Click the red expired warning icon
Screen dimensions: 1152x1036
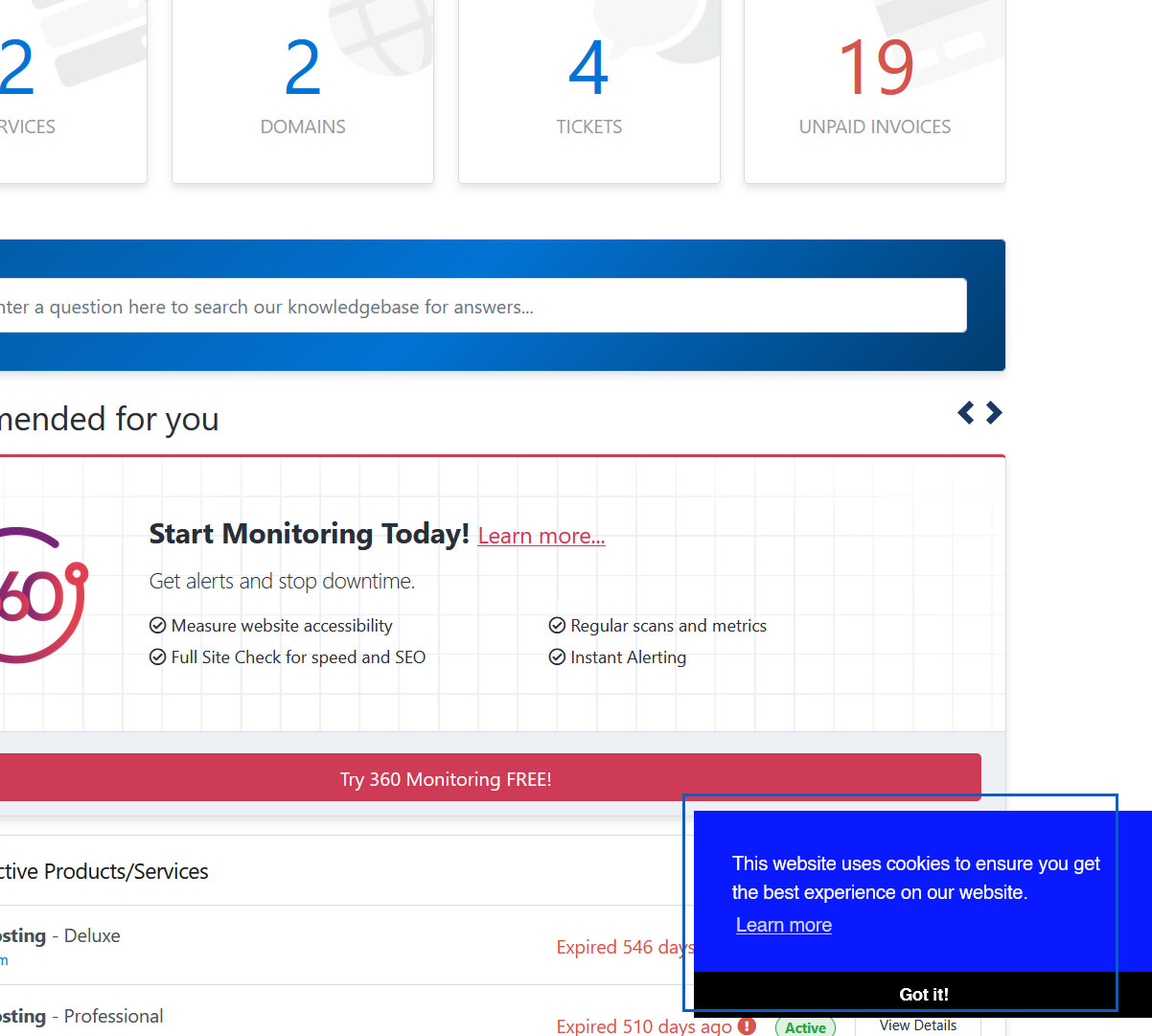[x=747, y=1025]
